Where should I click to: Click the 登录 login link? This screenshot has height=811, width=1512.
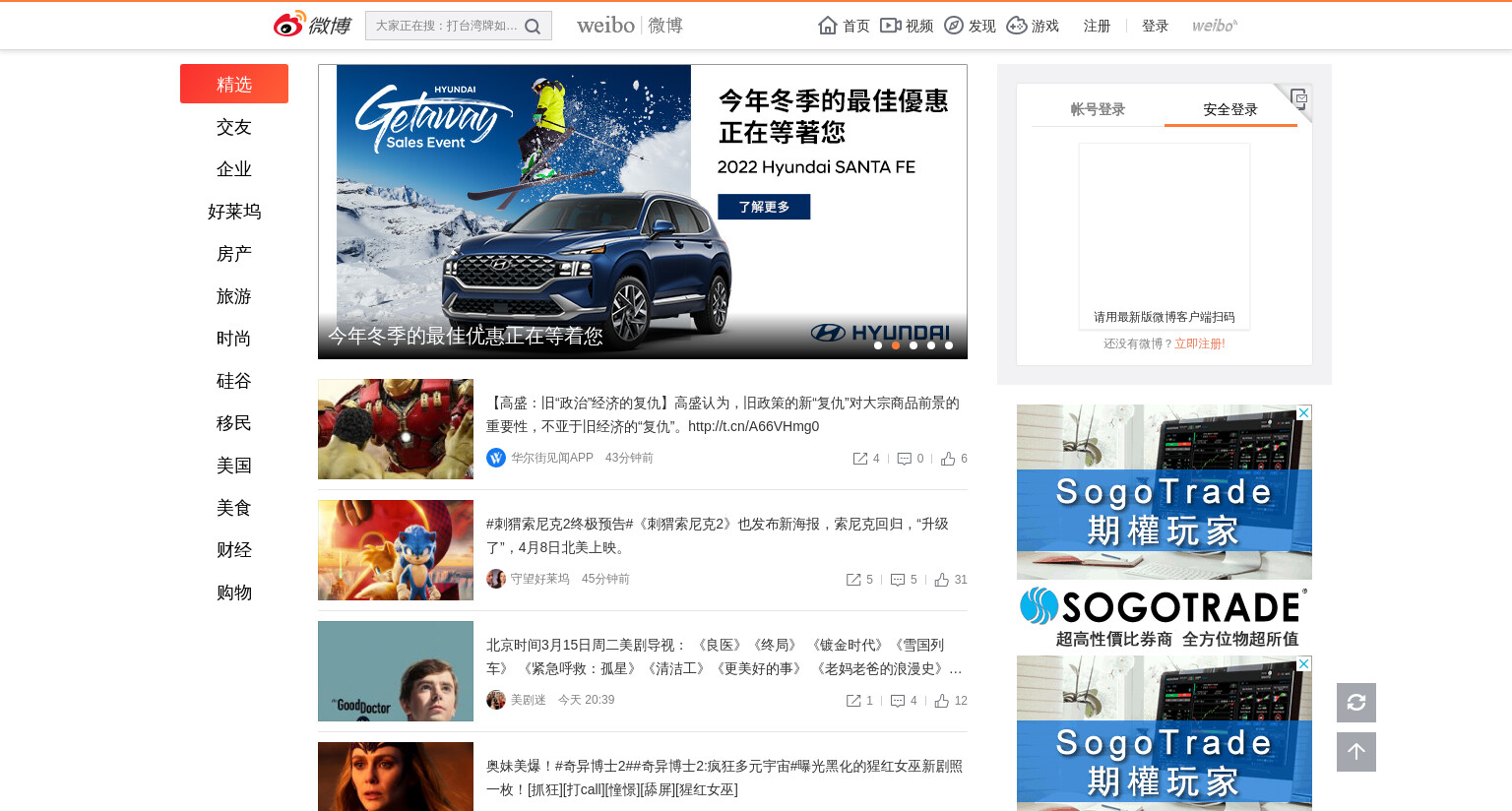[1155, 26]
